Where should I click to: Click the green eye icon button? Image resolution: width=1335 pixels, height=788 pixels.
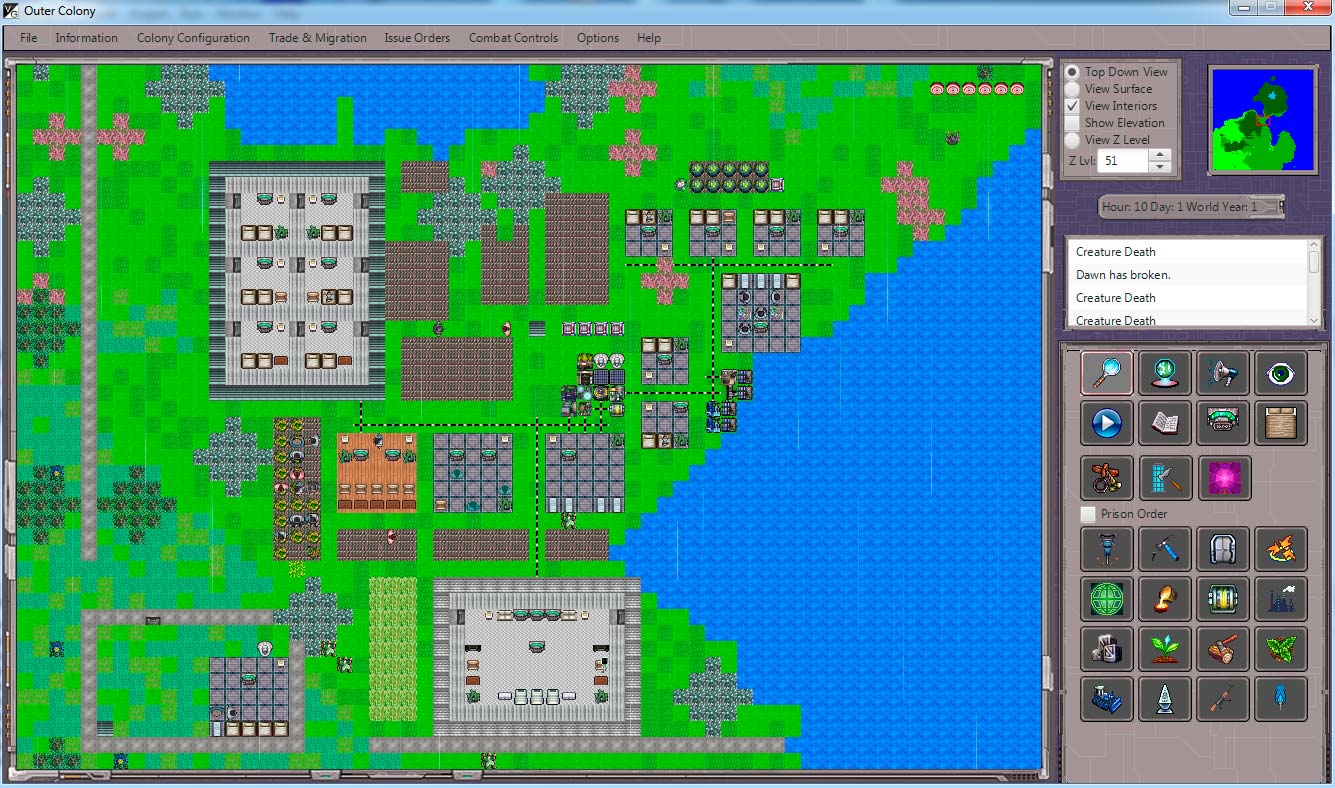click(x=1280, y=373)
